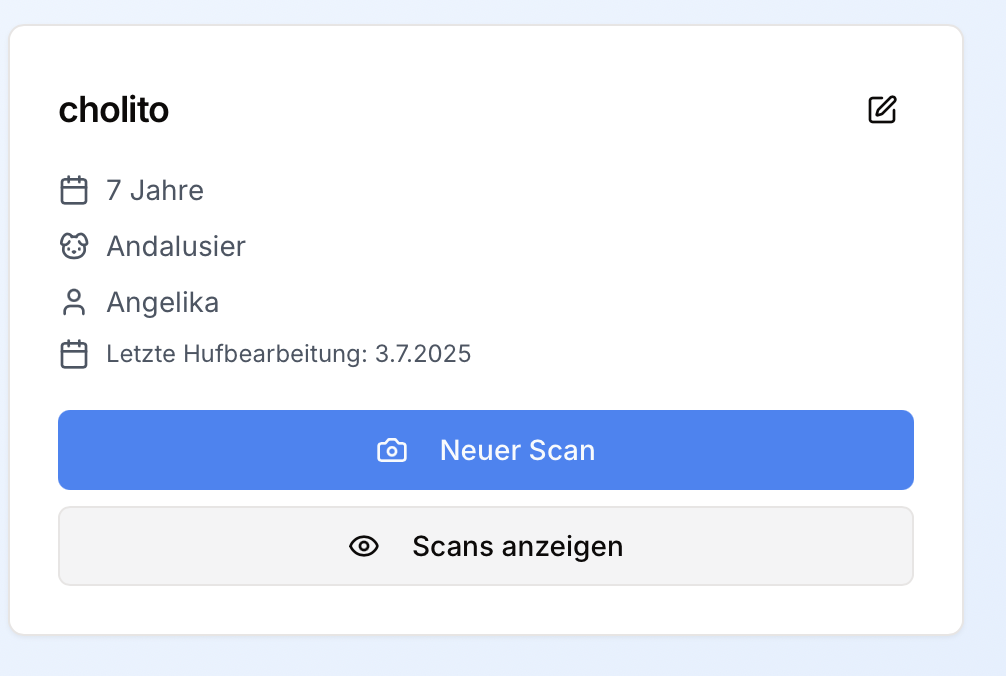
Task: Click the owner name Angelika
Action: pos(163,302)
